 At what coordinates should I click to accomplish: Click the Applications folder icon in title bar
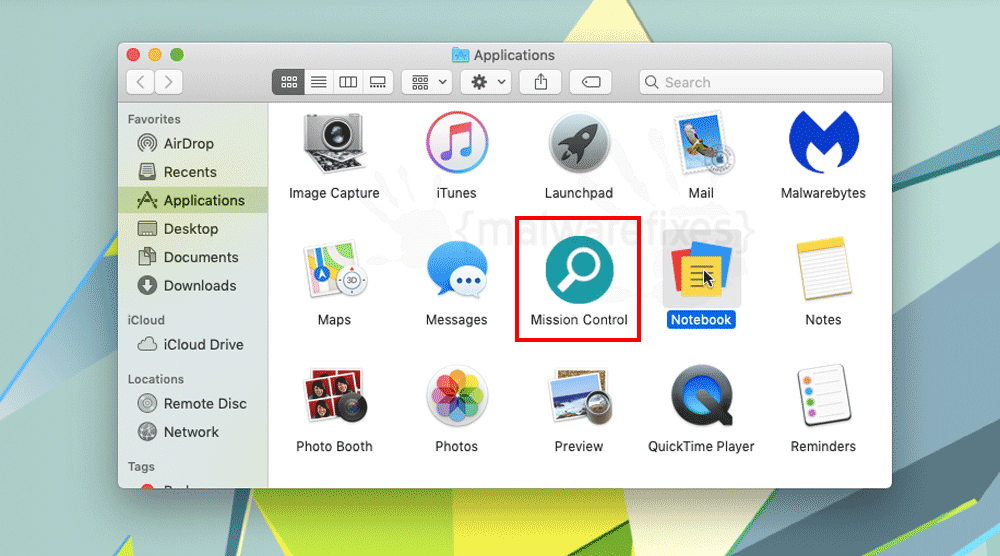click(460, 55)
